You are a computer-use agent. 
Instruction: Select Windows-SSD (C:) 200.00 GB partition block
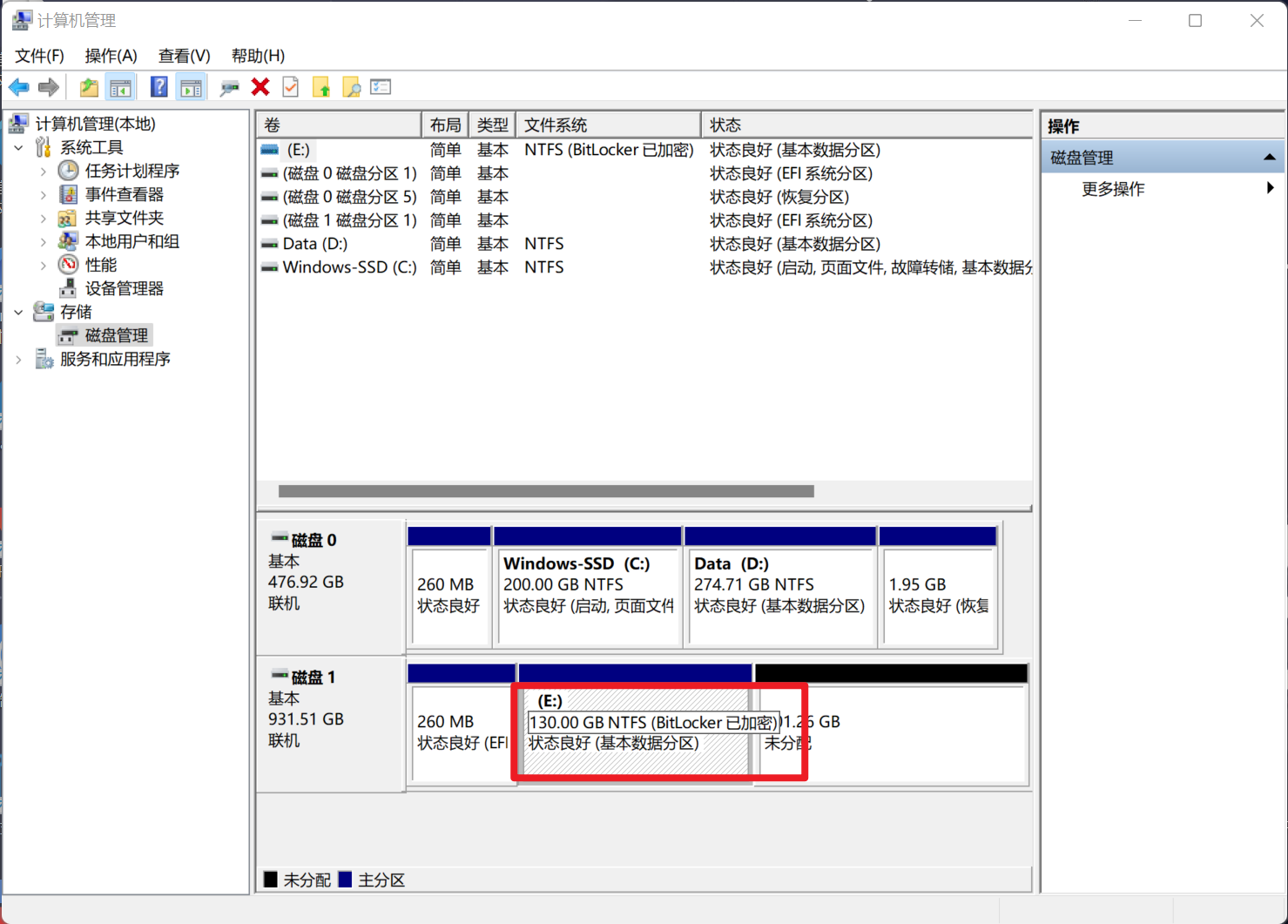click(588, 597)
